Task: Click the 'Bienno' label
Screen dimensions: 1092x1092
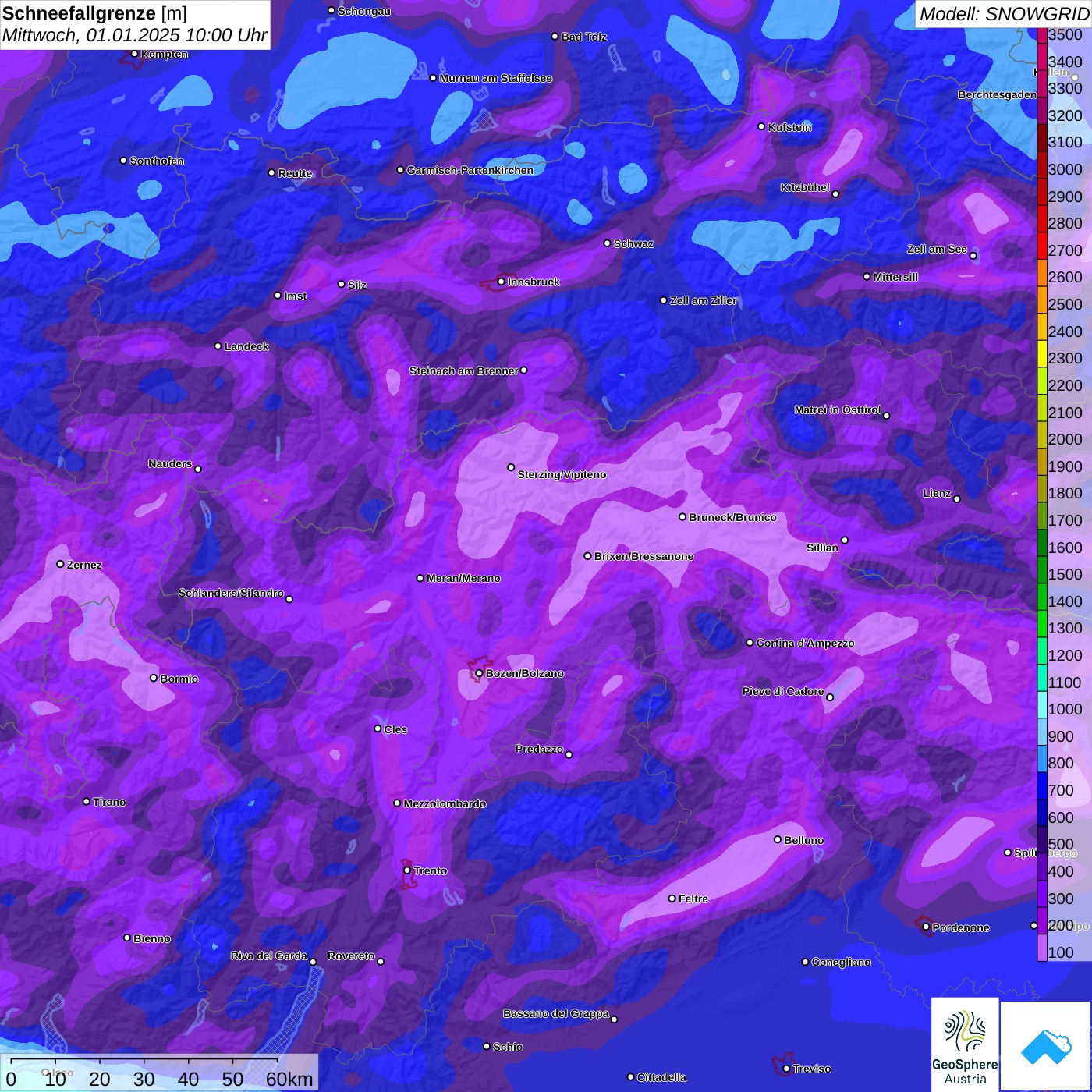Action: point(152,938)
